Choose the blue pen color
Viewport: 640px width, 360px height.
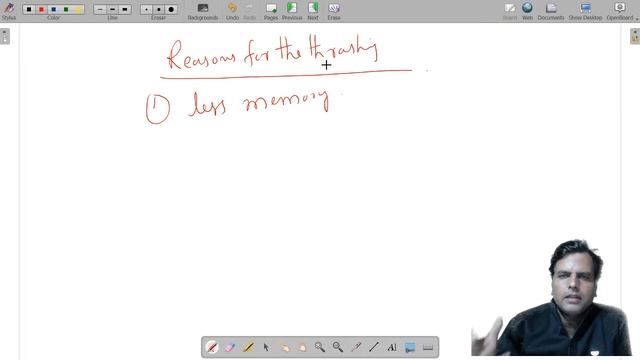tap(53, 9)
